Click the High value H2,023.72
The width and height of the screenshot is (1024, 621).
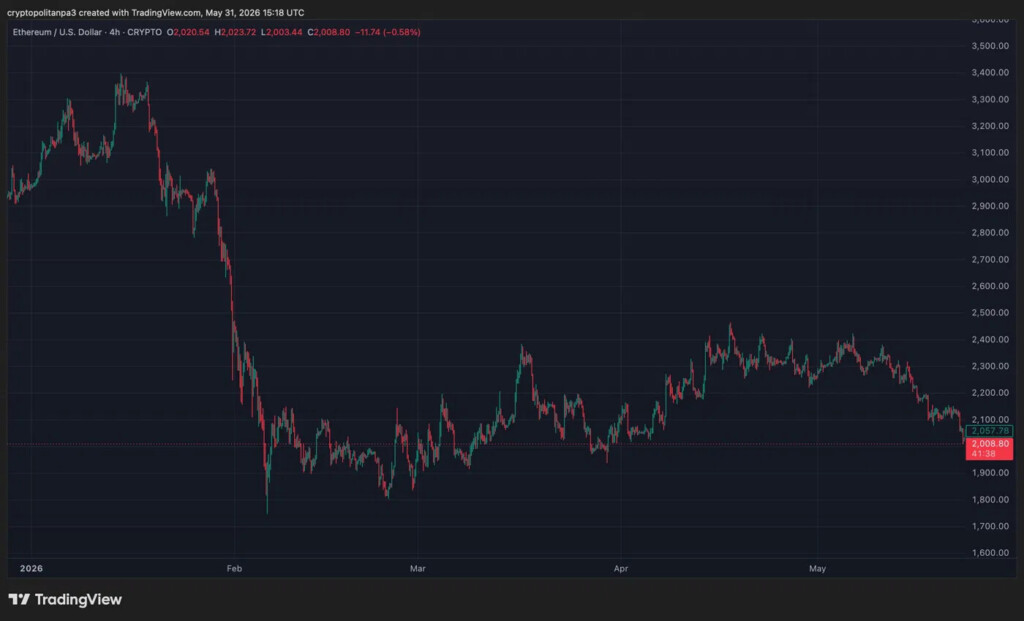point(235,32)
